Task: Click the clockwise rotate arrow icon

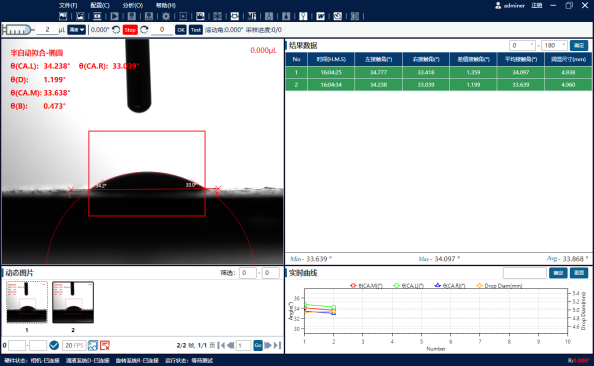Action: click(x=144, y=30)
